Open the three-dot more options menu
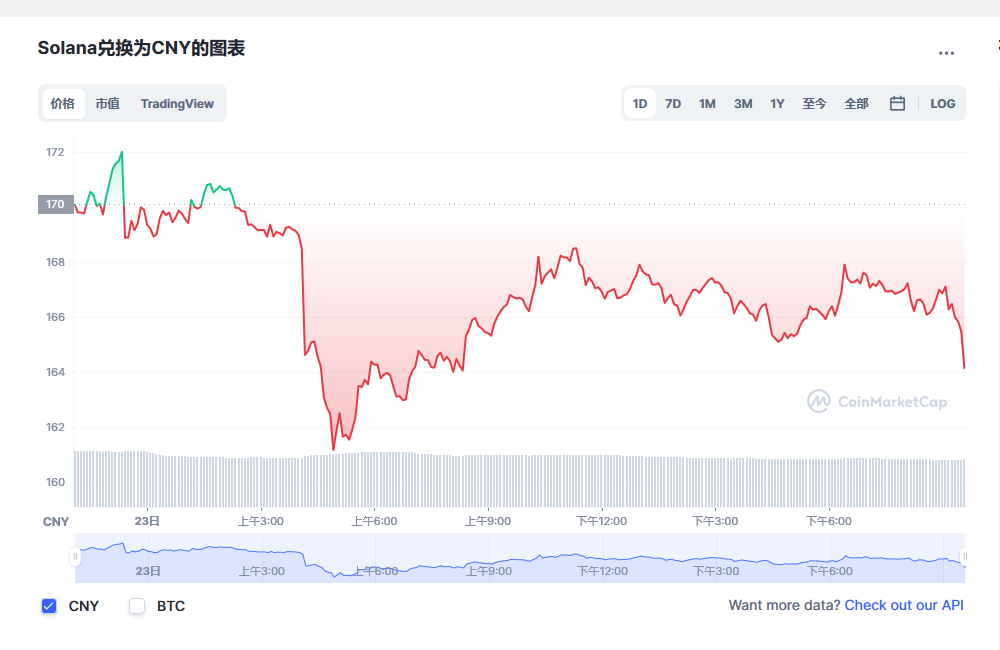 point(946,54)
